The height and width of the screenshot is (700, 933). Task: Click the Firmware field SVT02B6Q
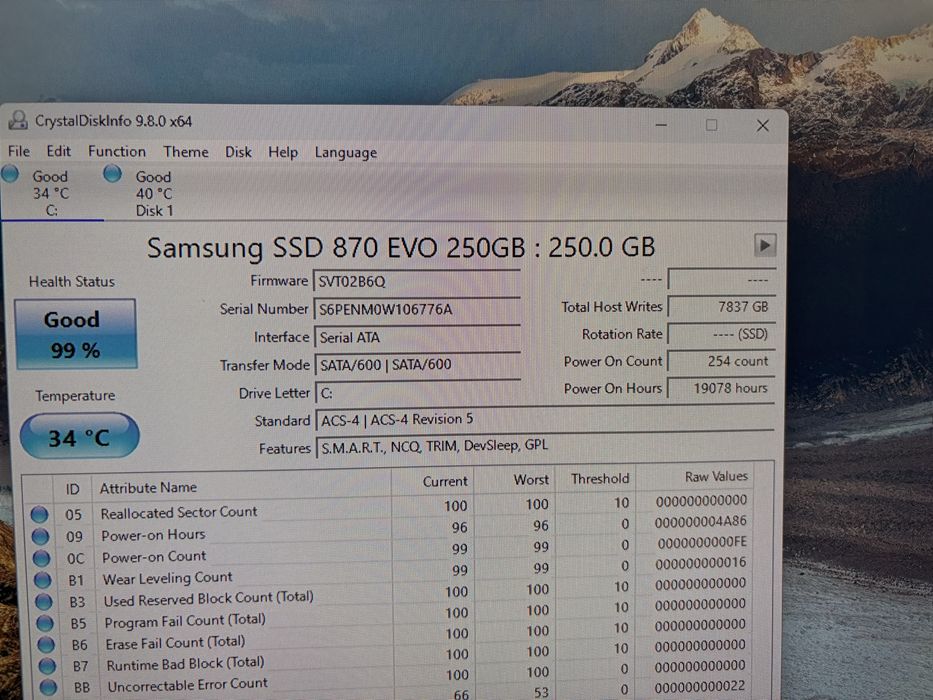(x=417, y=281)
